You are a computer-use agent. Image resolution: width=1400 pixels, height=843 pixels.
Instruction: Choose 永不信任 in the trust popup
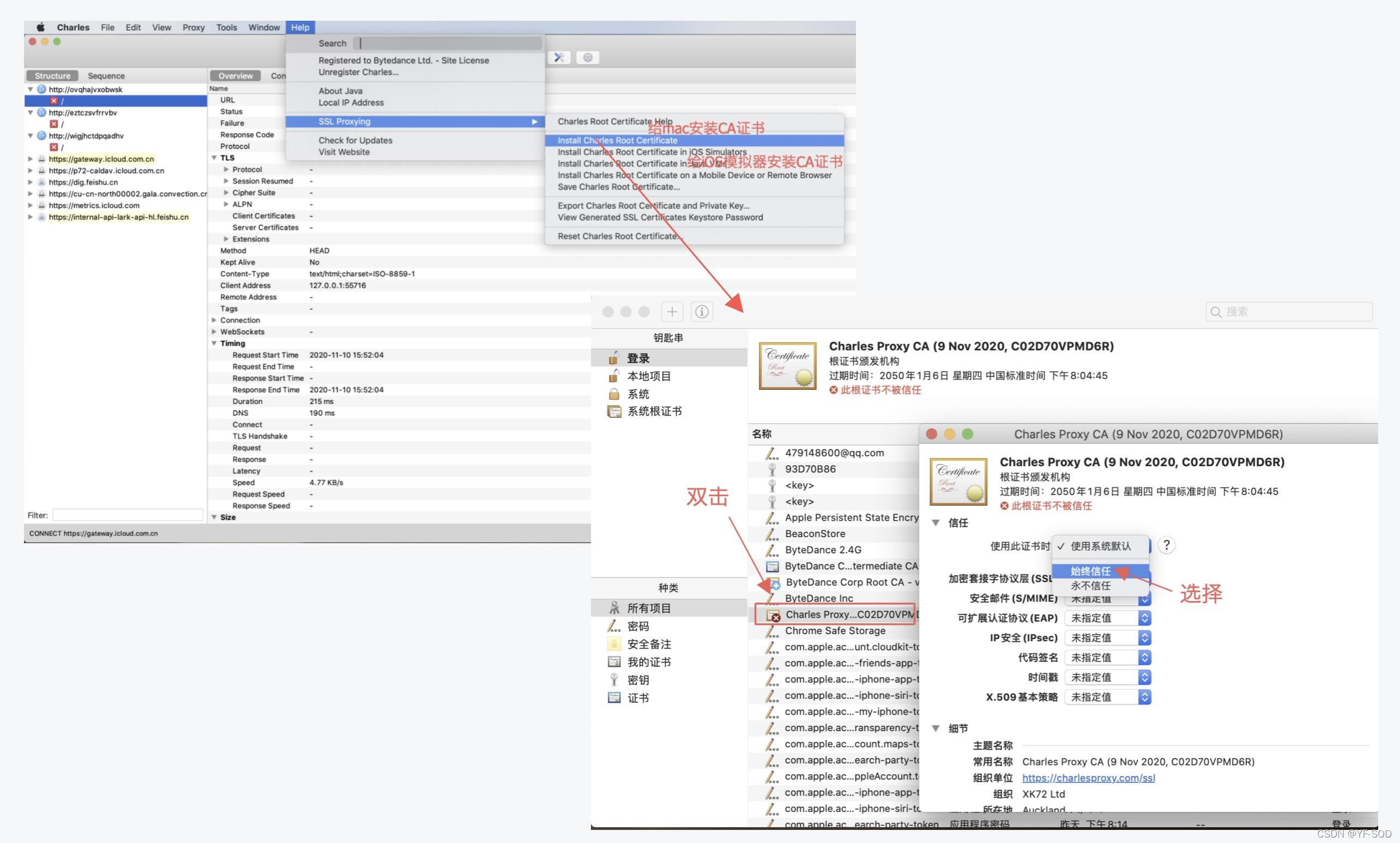click(x=1101, y=586)
